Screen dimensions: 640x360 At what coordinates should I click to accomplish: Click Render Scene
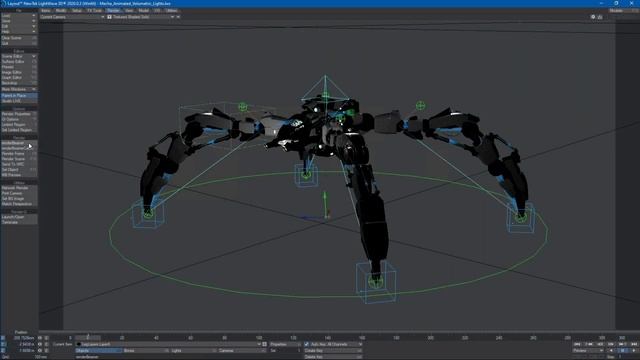19,159
